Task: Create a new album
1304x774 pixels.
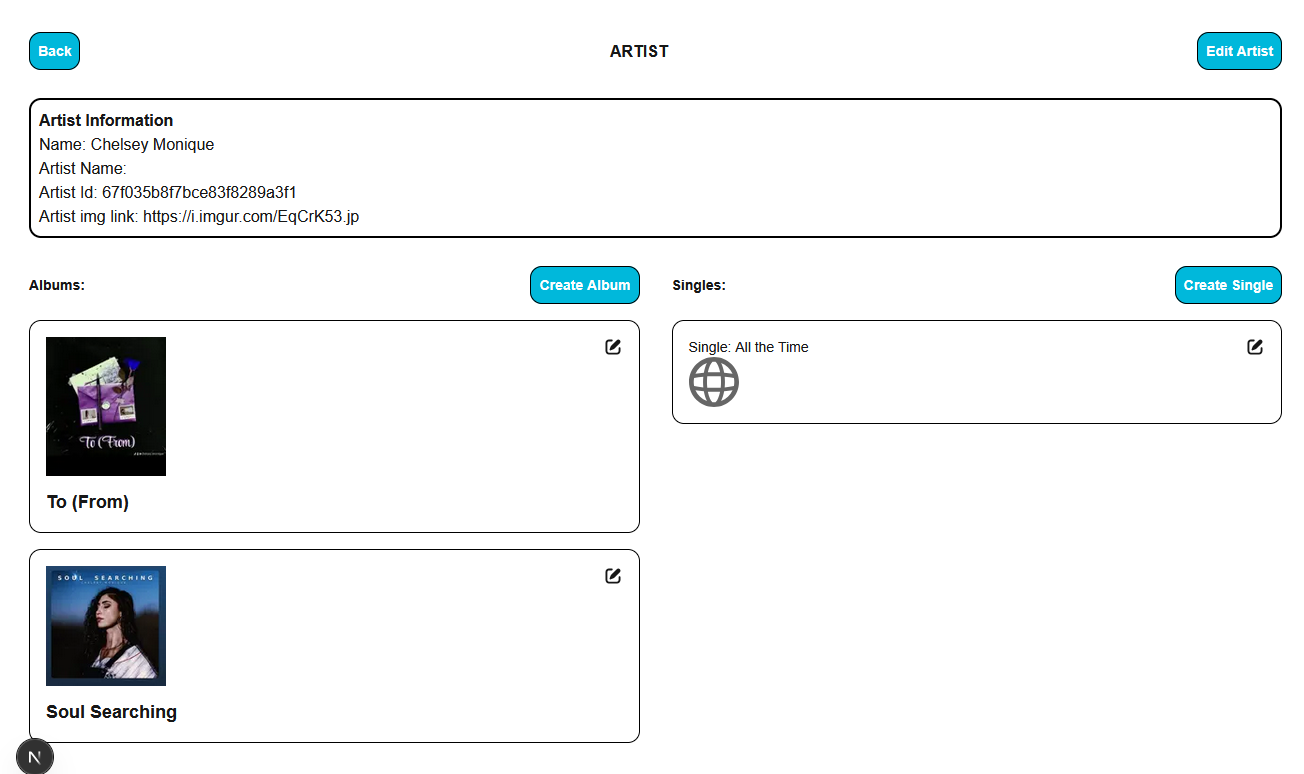Action: coord(585,285)
